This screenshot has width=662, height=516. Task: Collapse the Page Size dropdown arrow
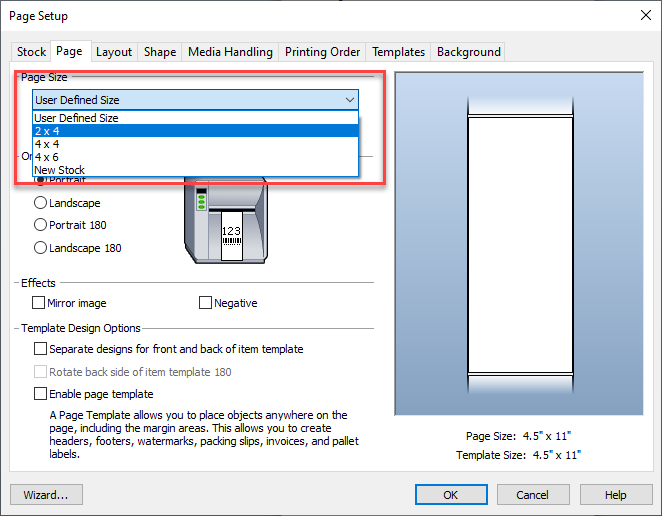click(349, 100)
